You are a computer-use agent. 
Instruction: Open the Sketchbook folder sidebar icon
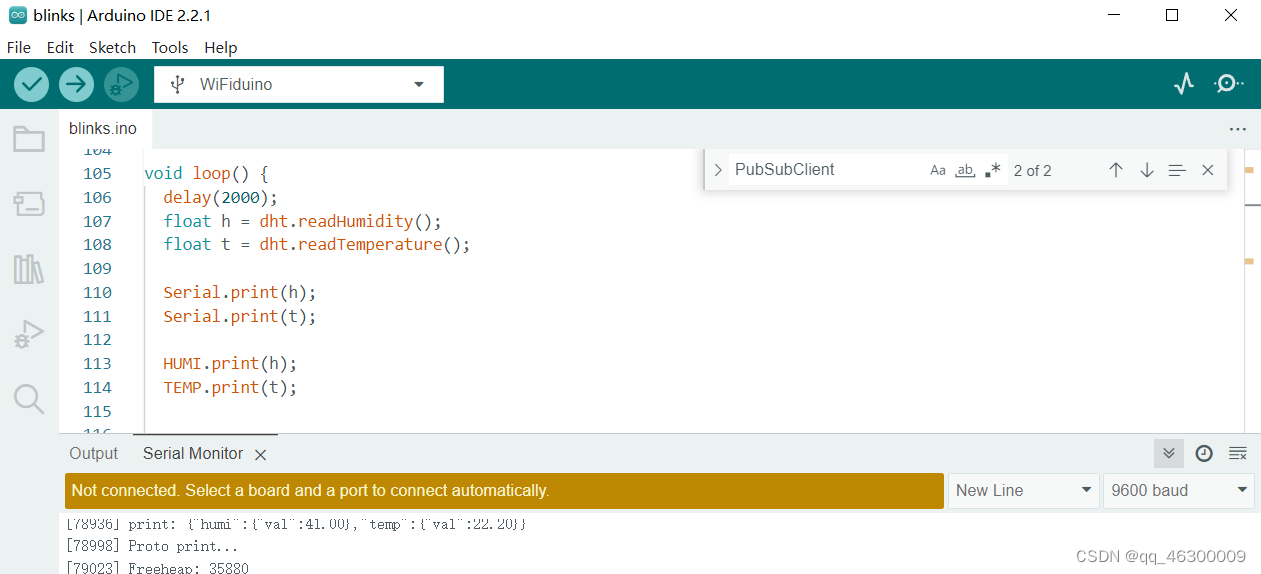tap(29, 139)
